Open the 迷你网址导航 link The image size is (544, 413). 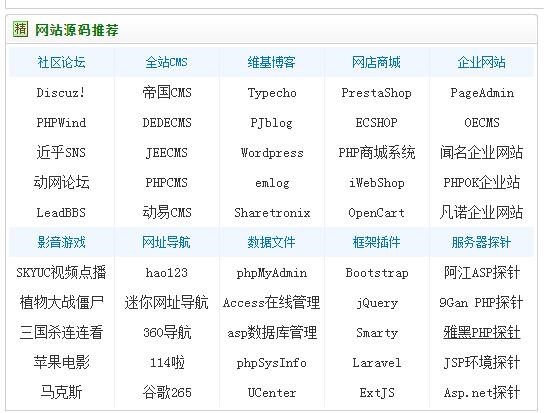coord(167,302)
